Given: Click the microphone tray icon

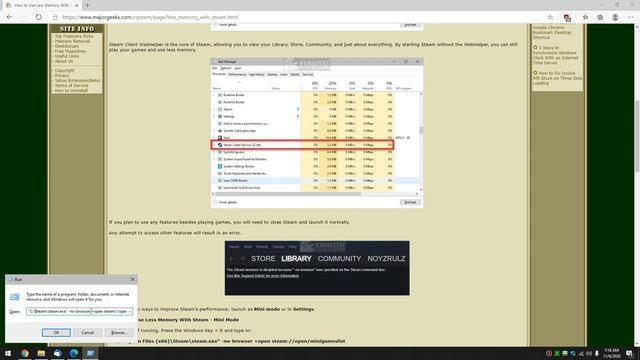Looking at the screenshot, I should click(x=596, y=353).
